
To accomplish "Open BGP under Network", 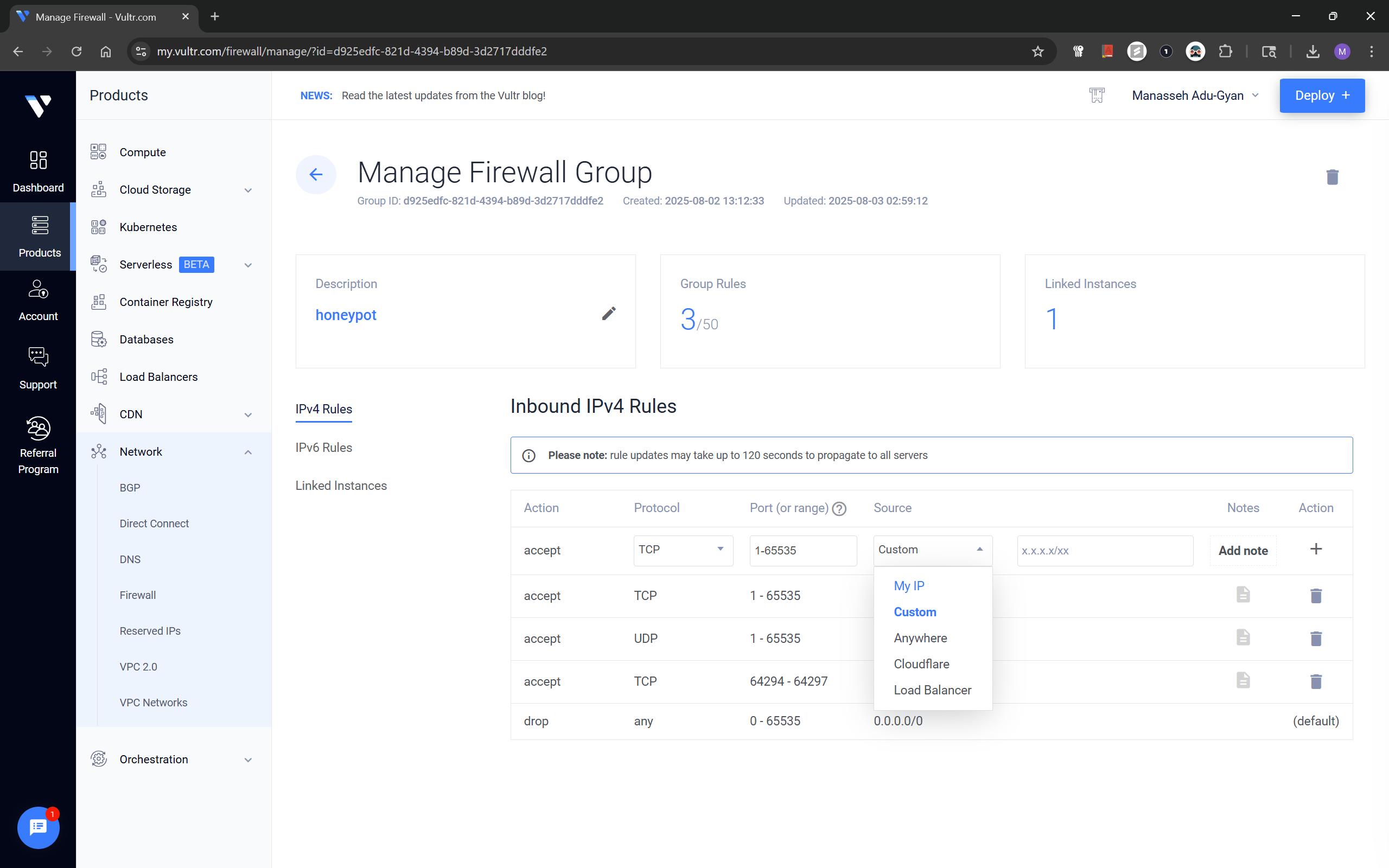I will (x=130, y=487).
